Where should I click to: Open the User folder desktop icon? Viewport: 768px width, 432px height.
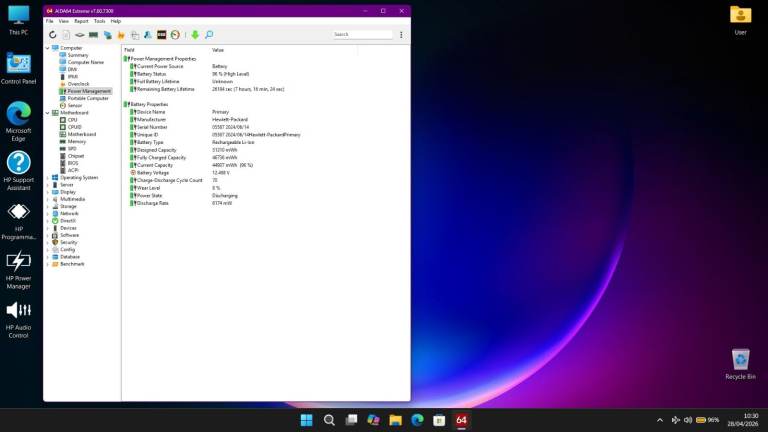click(741, 21)
